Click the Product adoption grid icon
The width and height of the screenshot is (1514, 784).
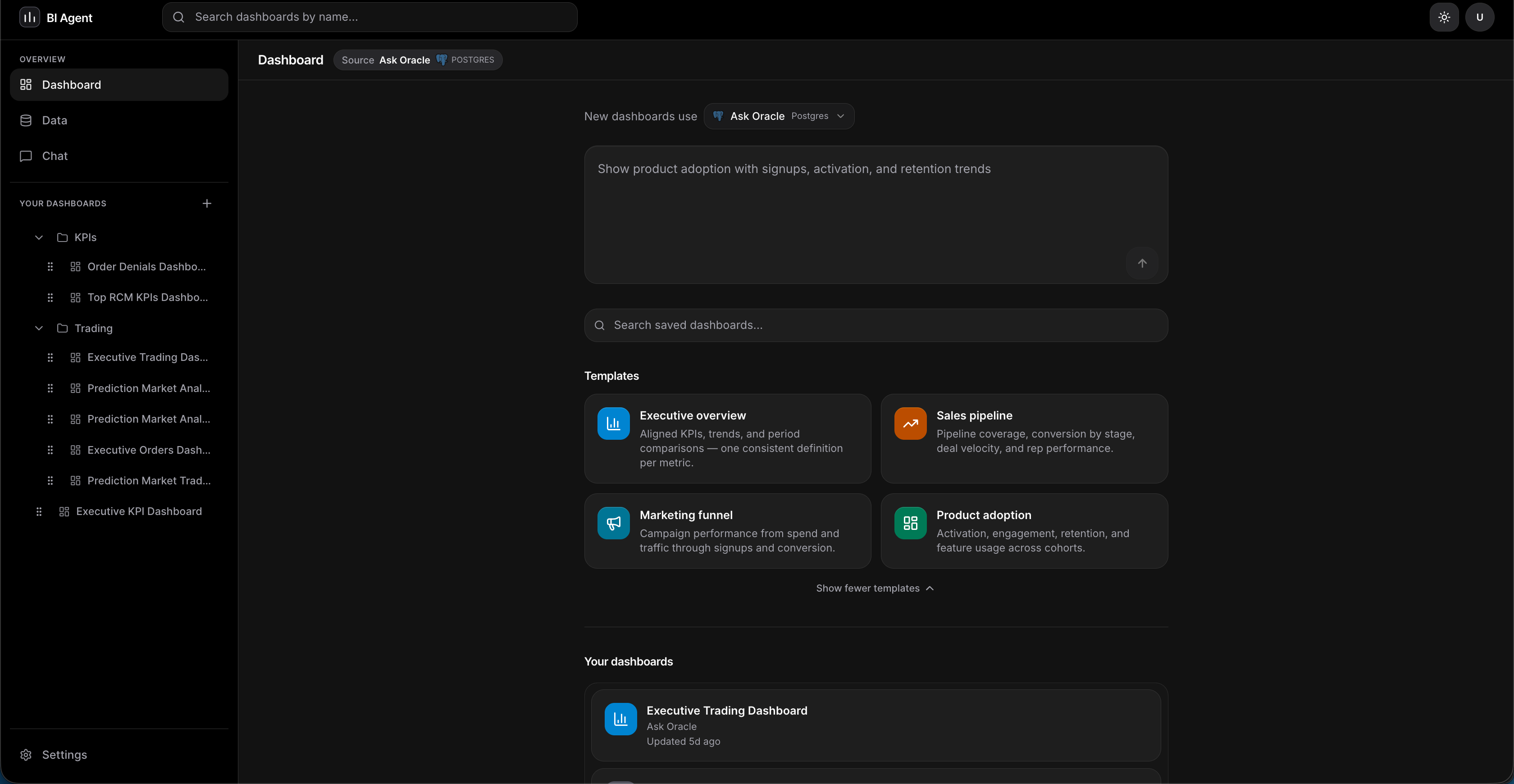[x=910, y=523]
